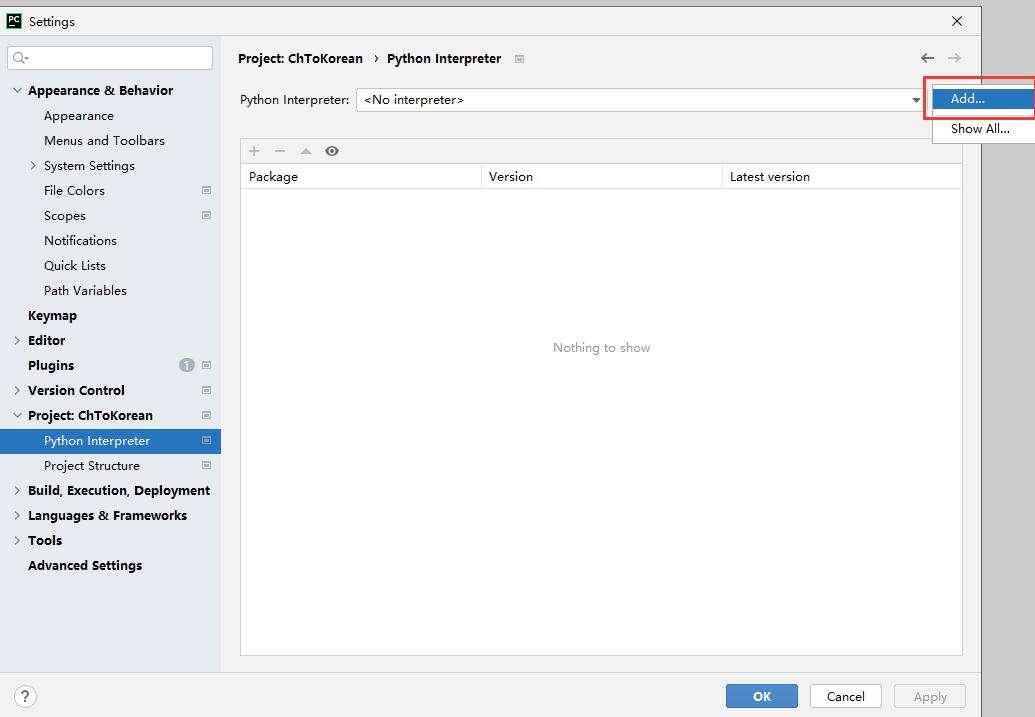This screenshot has height=717, width=1035.
Task: Click the Cancel button
Action: pos(846,697)
